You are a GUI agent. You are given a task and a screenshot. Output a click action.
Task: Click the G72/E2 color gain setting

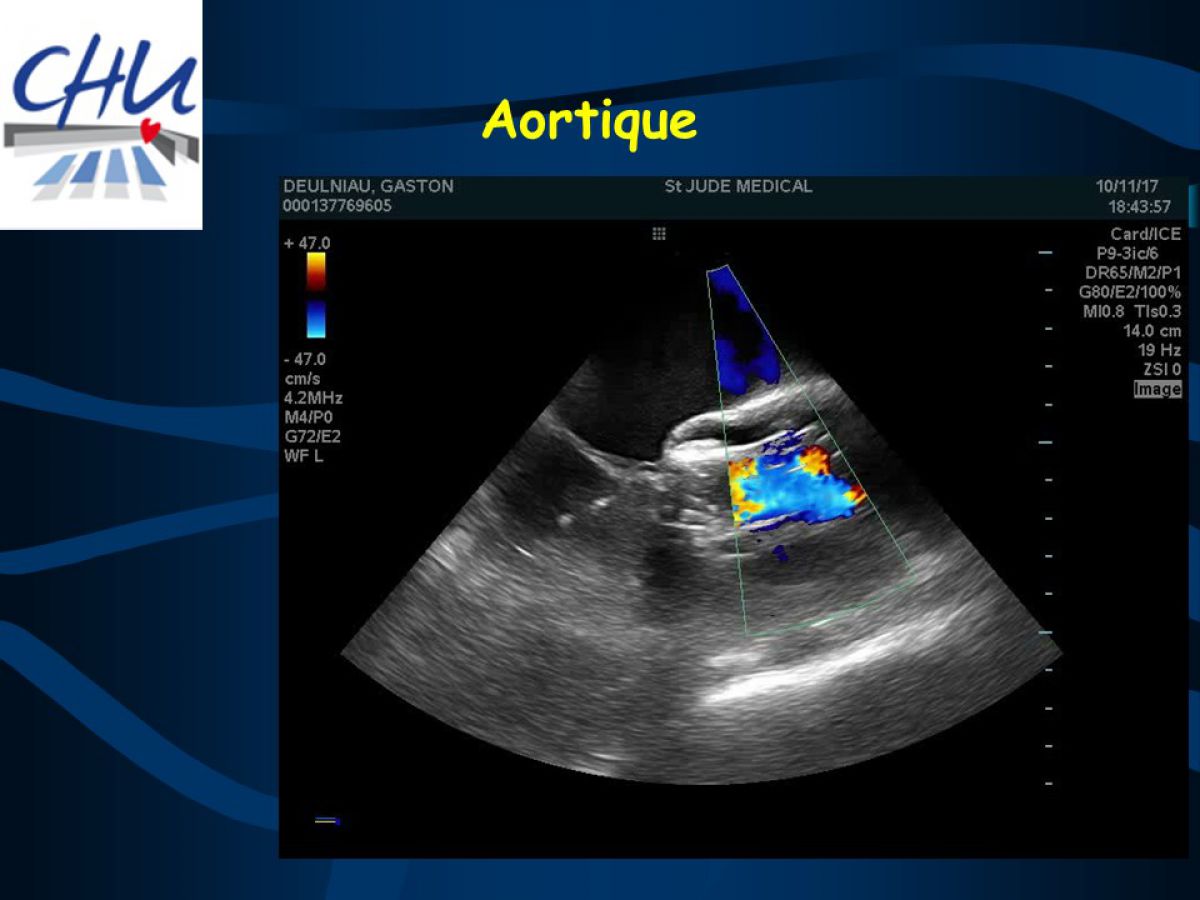[x=313, y=437]
